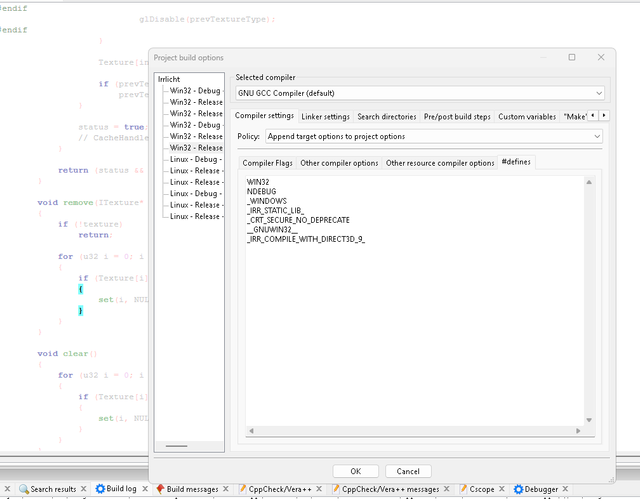This screenshot has width=640, height=502.
Task: Close the Build messages tab
Action: (226, 489)
